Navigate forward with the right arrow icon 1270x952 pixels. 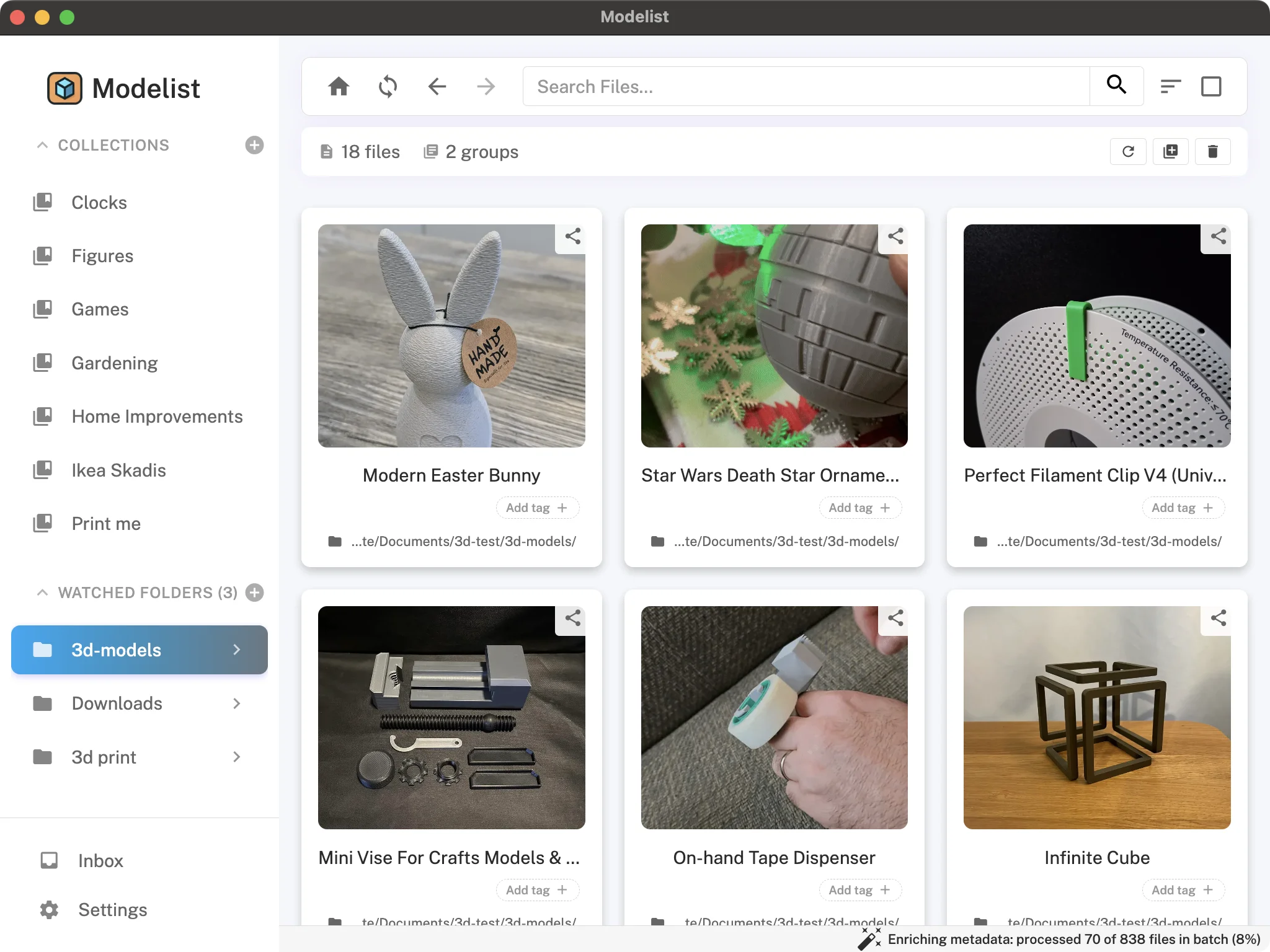[486, 86]
